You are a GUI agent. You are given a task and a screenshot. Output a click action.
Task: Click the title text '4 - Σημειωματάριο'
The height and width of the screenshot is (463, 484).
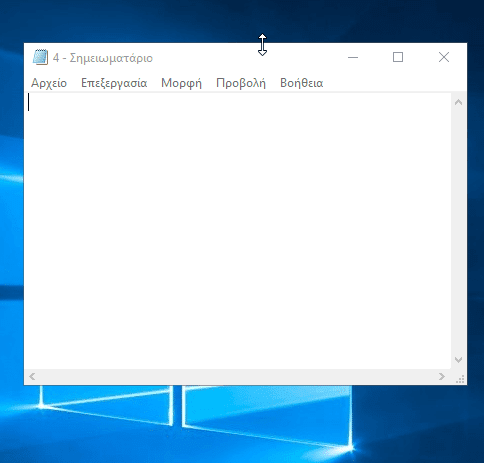(x=103, y=58)
